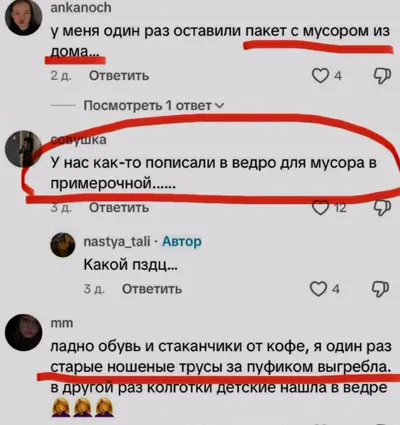Image resolution: width=400 pixels, height=425 pixels.
Task: Reply to ankanoch's comment via Ответить
Action: [119, 76]
